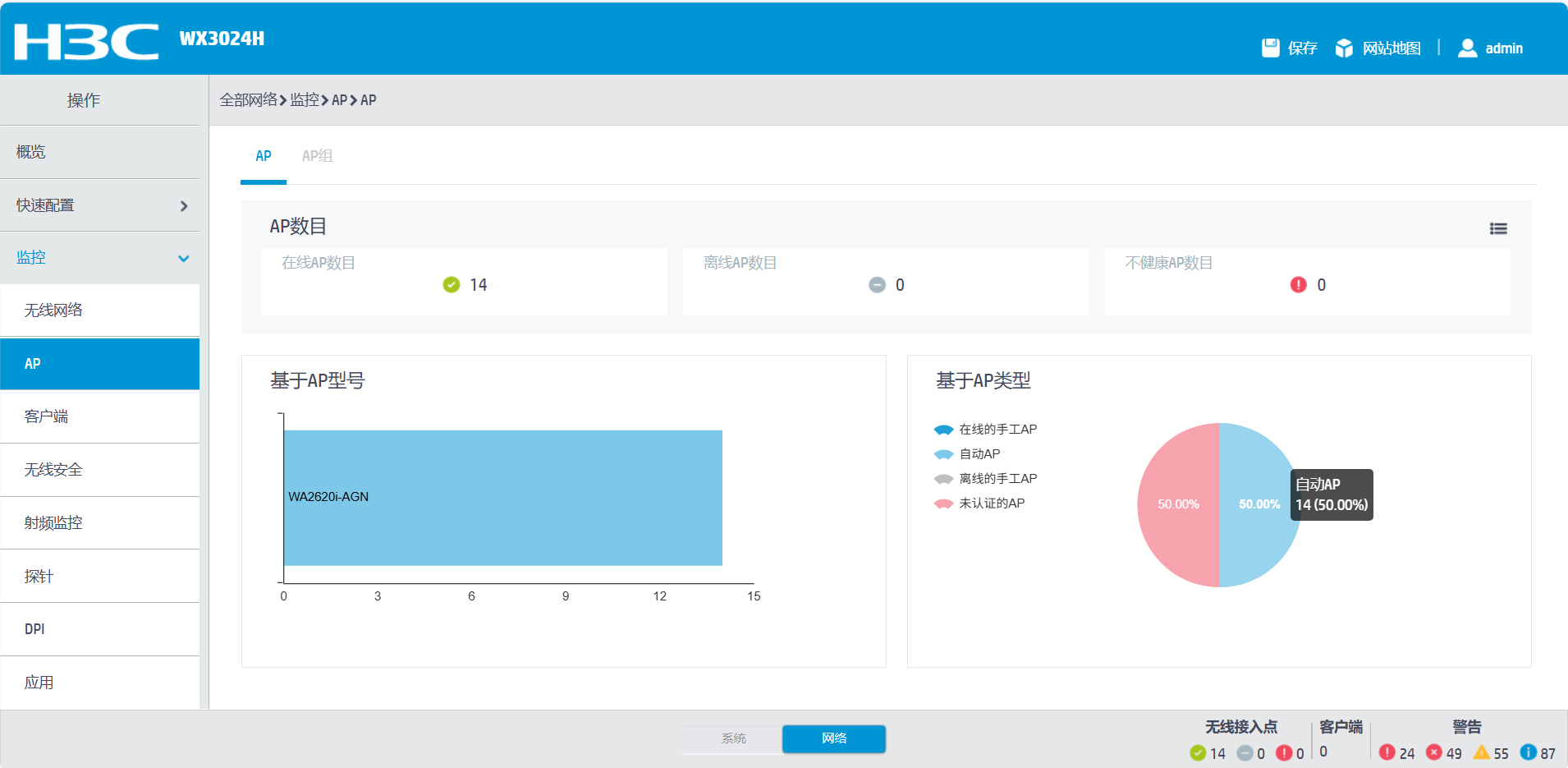Toggle 未认证的AP legend series
This screenshot has height=768, width=1568.
pos(979,504)
